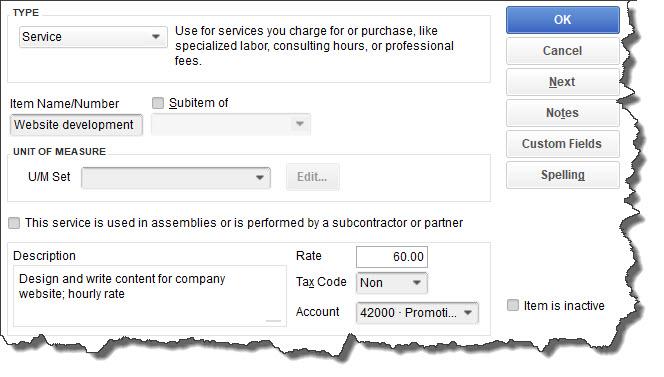Click into the Rate field
Viewport: 664px width, 377px height.
[x=392, y=257]
